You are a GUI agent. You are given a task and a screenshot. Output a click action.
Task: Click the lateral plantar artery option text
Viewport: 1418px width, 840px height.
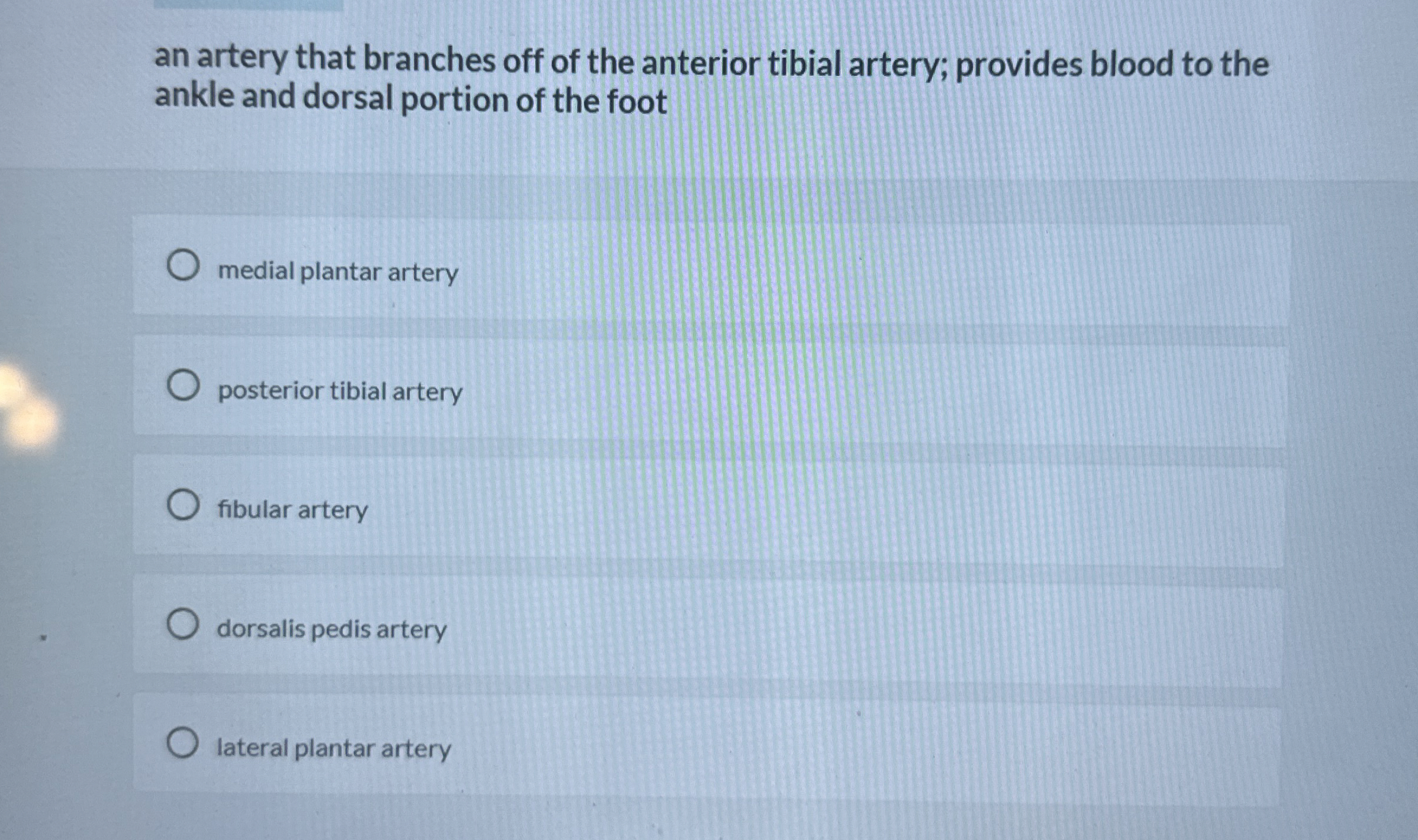click(x=333, y=749)
